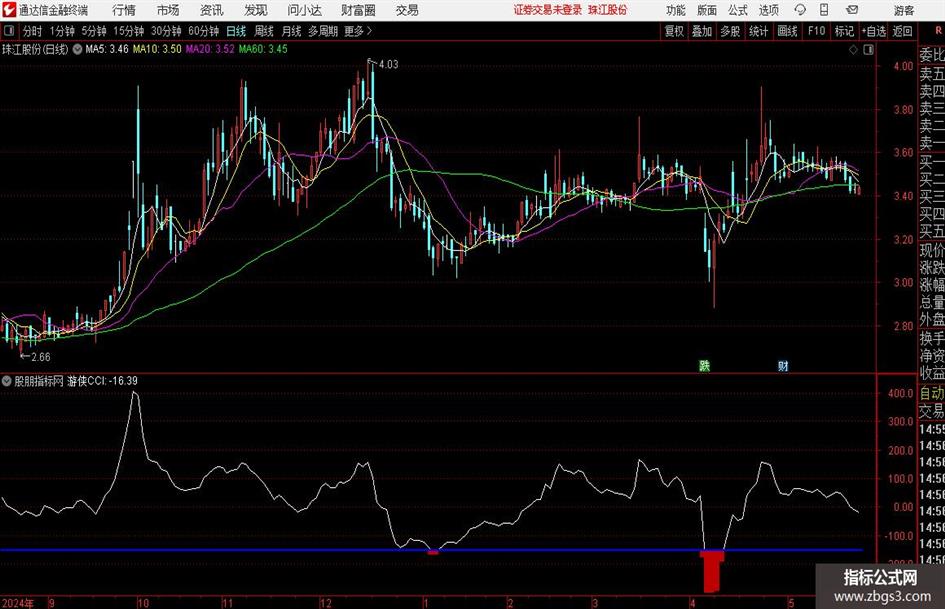Open the 版面 menu
Image resolution: width=945 pixels, height=609 pixels.
[x=707, y=10]
